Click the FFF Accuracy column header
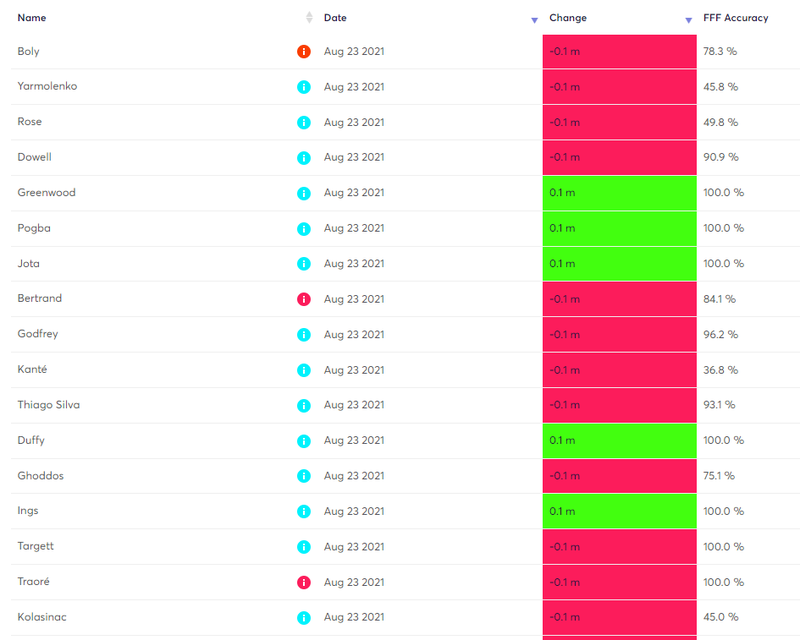 [736, 18]
